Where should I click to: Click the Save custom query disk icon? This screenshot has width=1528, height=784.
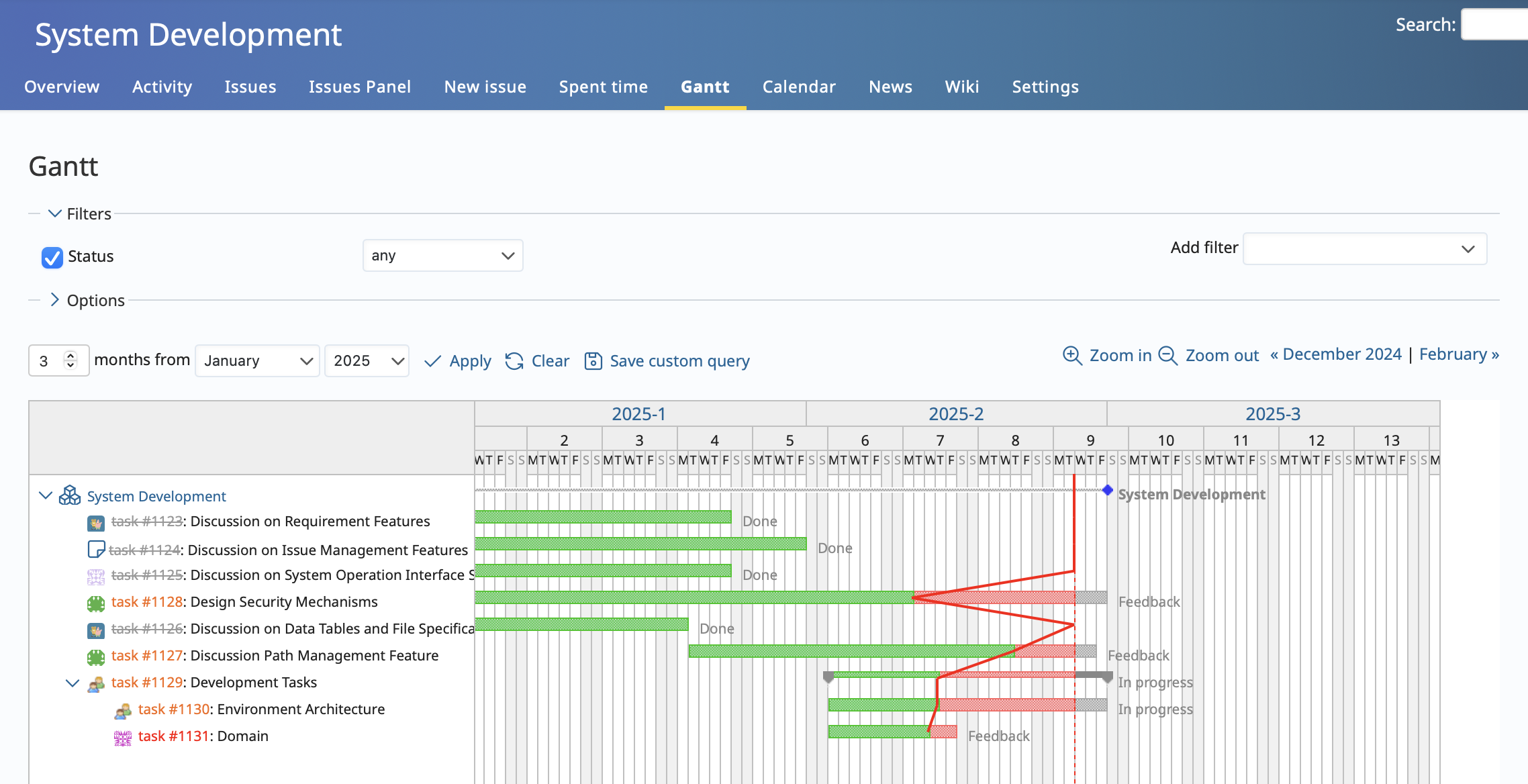point(593,361)
